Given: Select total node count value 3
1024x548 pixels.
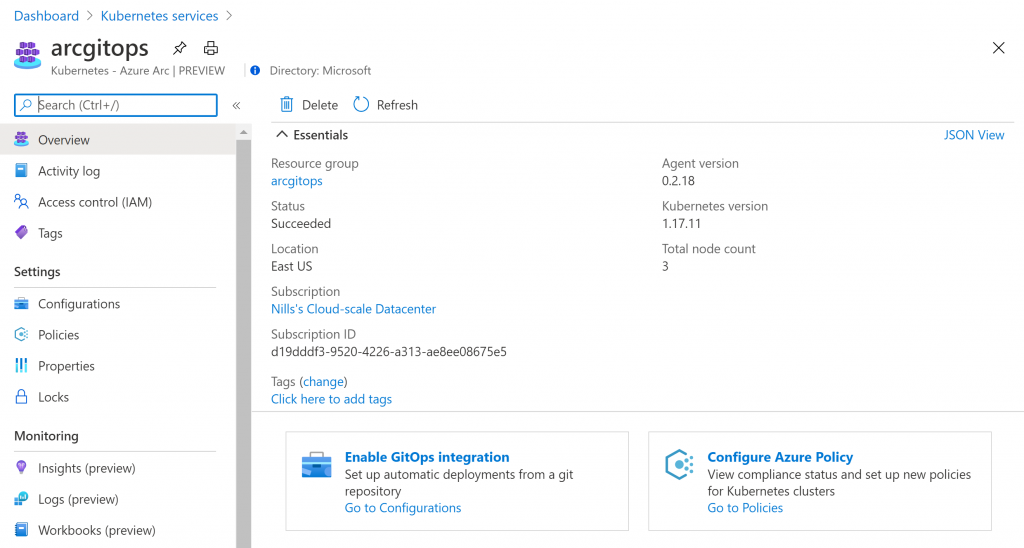Looking at the screenshot, I should click(x=665, y=266).
